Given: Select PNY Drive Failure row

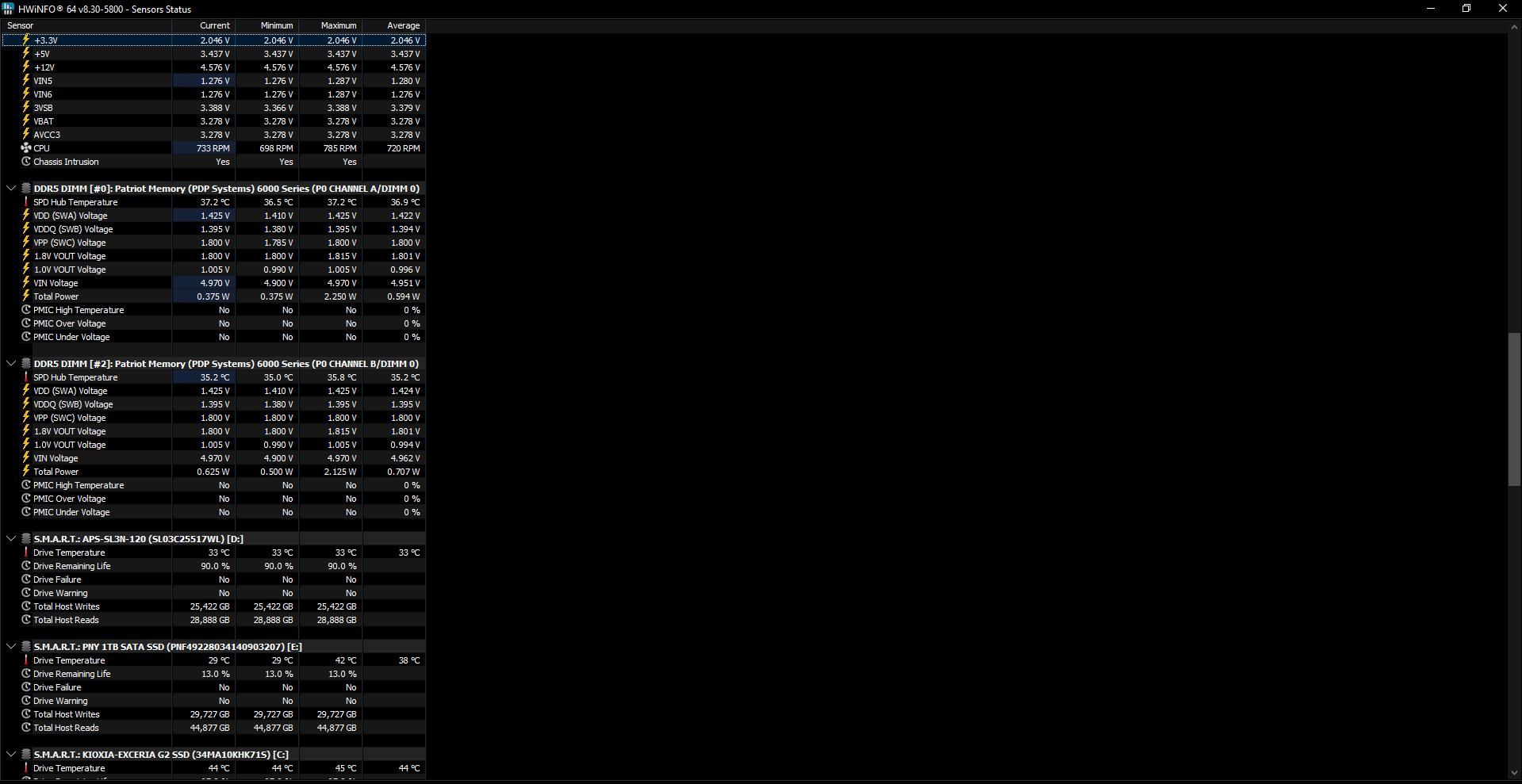Looking at the screenshot, I should [x=213, y=687].
